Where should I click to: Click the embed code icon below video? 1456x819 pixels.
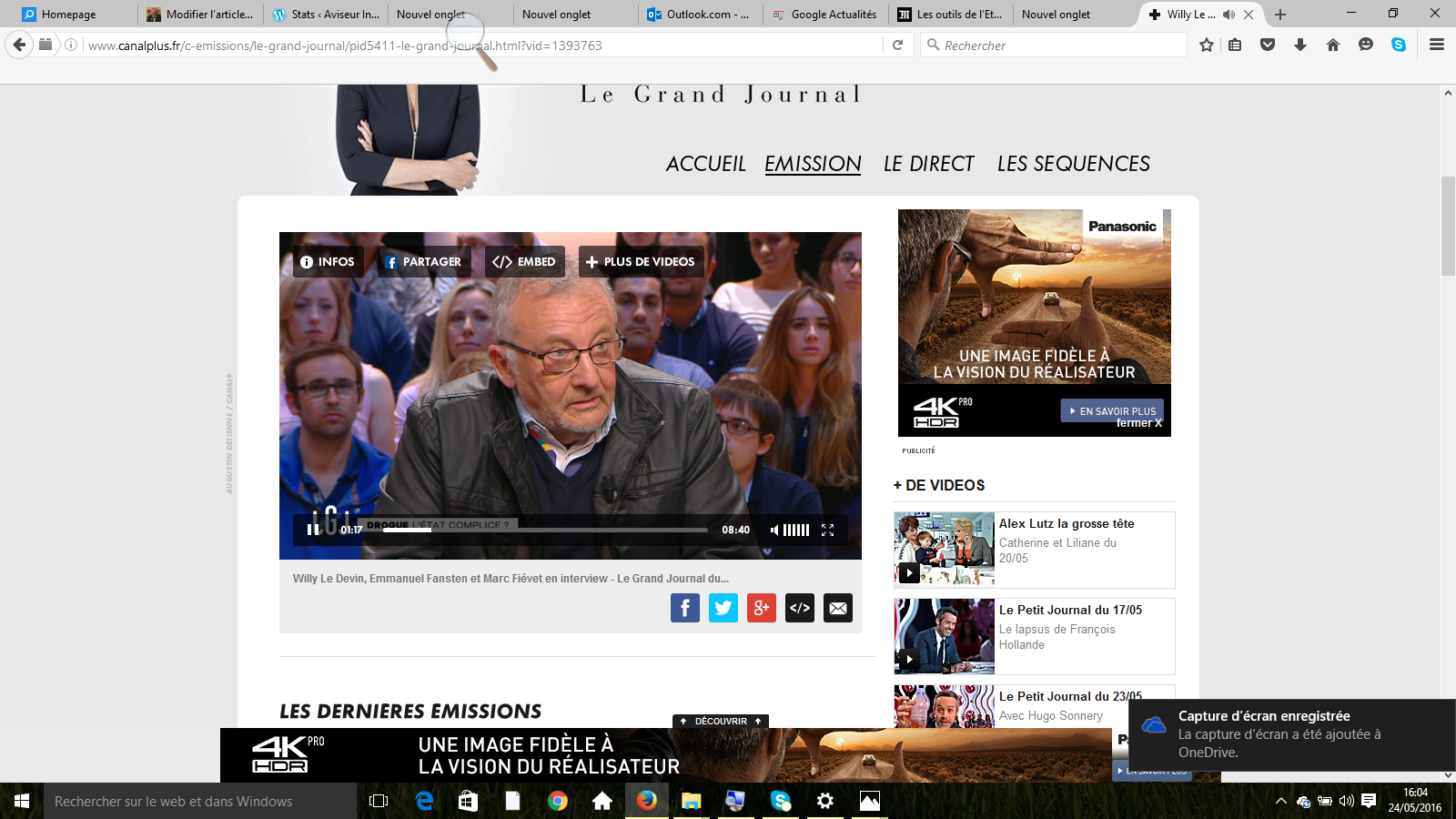800,608
